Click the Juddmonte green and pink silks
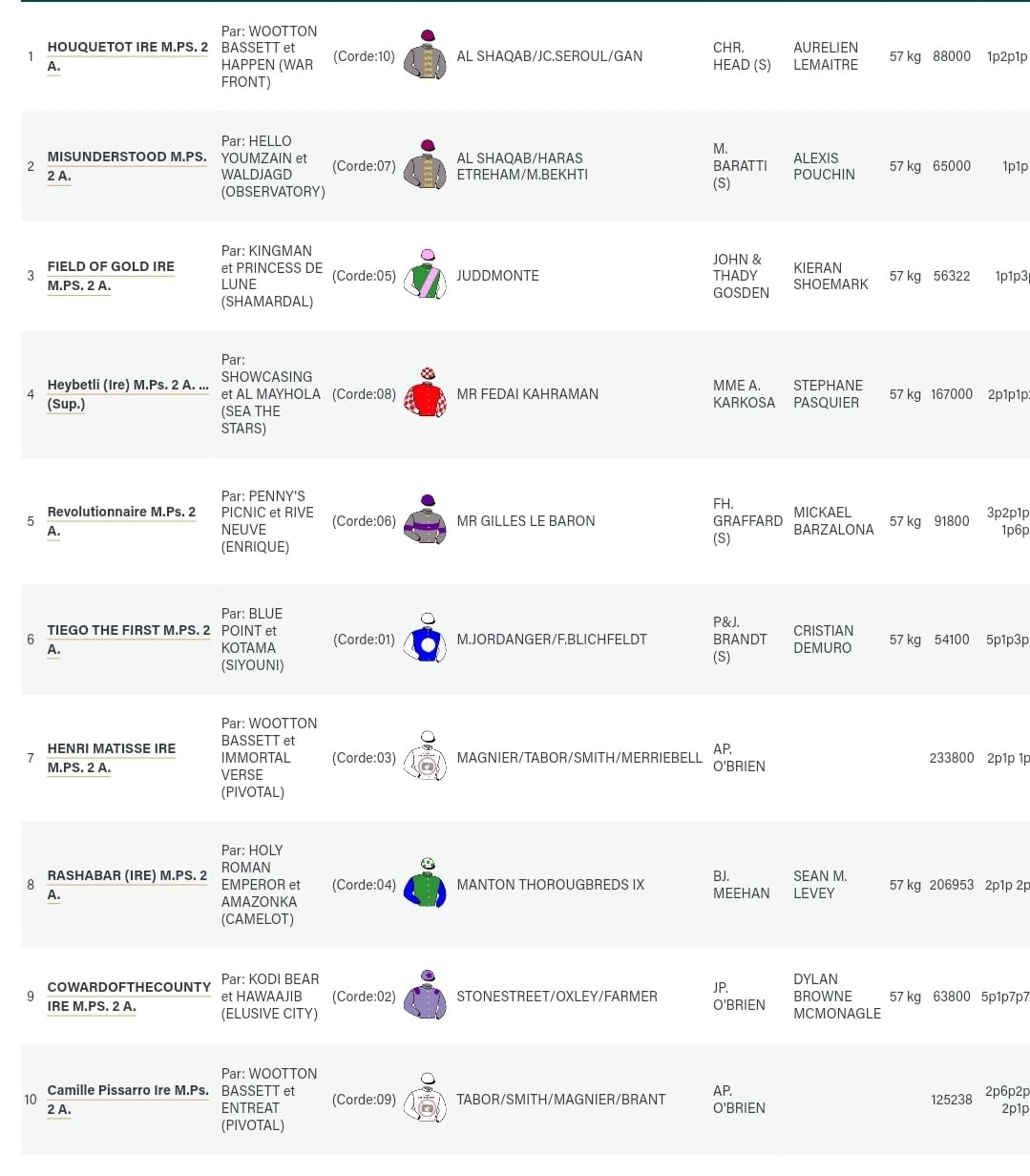The width and height of the screenshot is (1030, 1176). point(425,276)
